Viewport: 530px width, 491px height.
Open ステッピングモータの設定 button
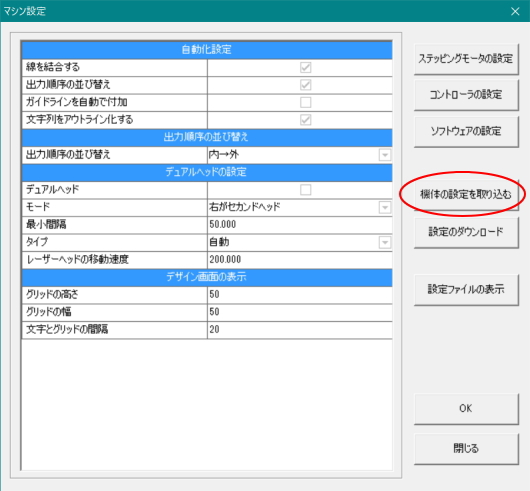tap(466, 59)
